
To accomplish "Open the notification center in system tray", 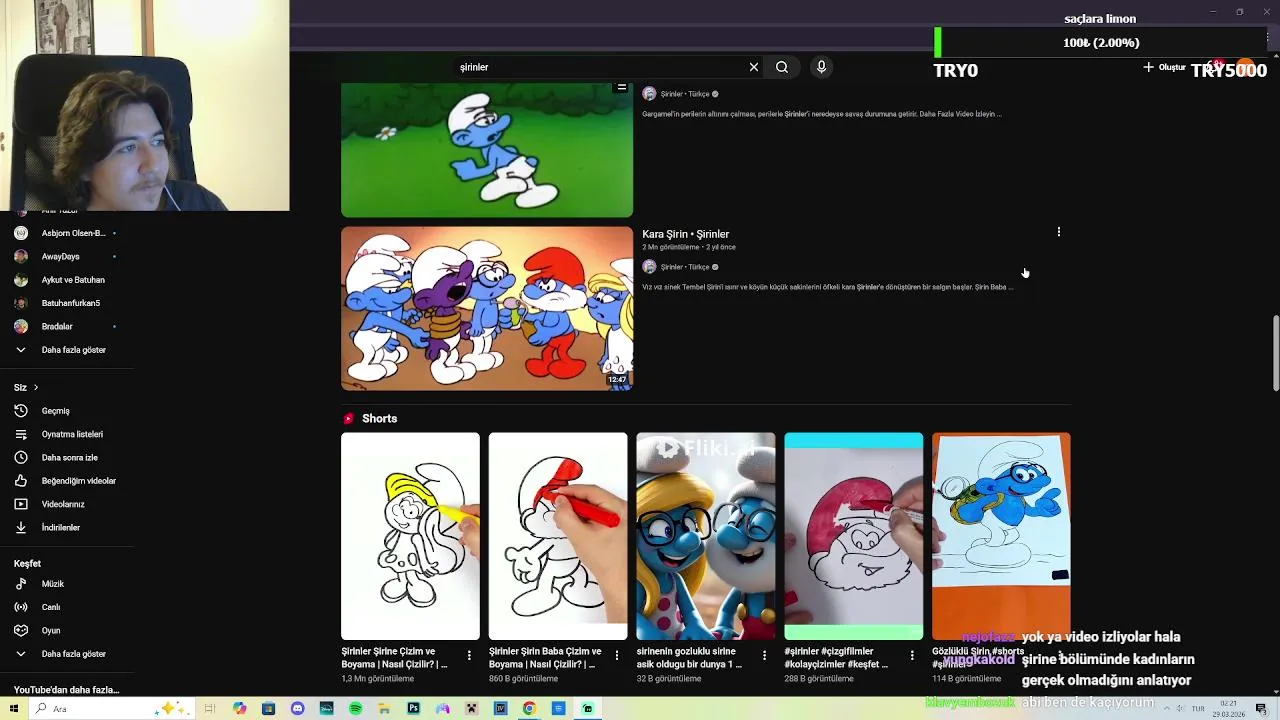I will tap(1262, 709).
